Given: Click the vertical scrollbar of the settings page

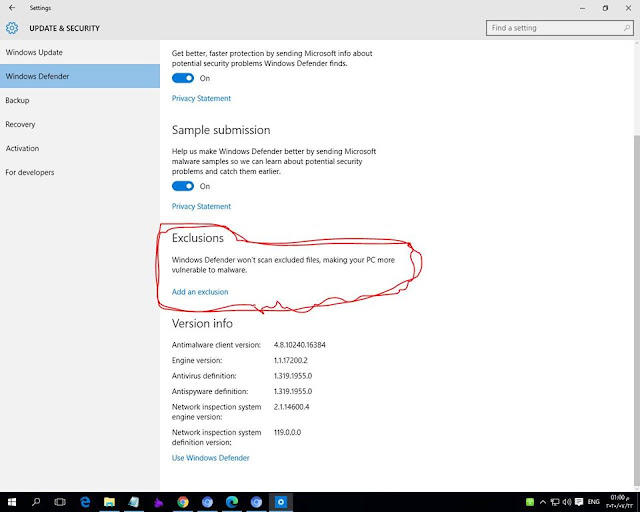Looking at the screenshot, I should [x=637, y=310].
